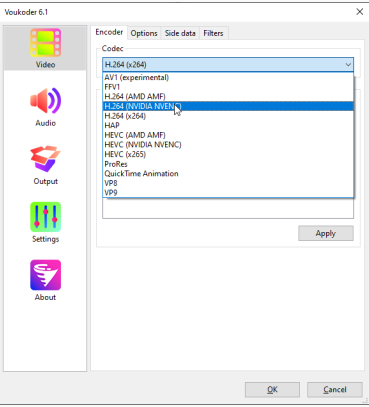Open the Filters tab
369x407 pixels.
click(213, 33)
